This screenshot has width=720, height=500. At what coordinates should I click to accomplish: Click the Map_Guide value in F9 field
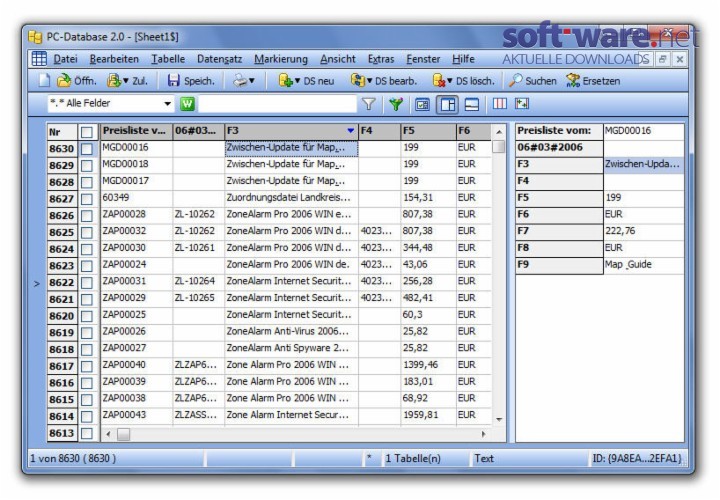point(628,264)
